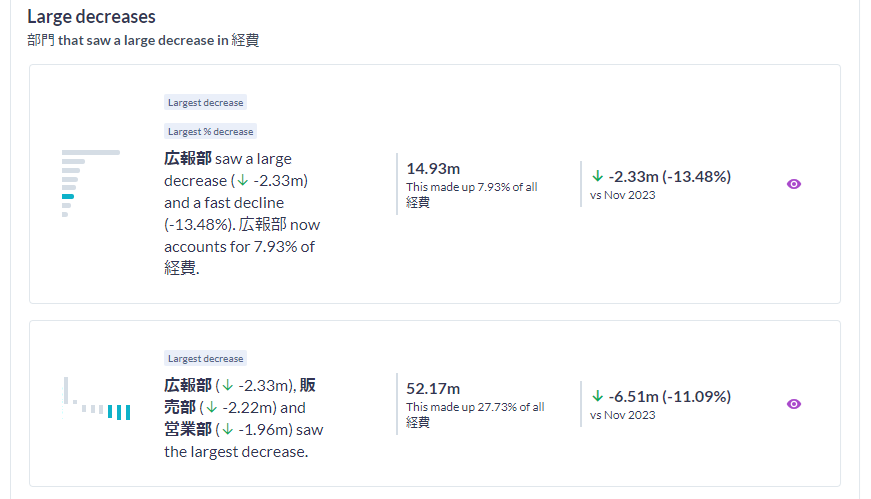Click the 'Large decreases' heading
Image resolution: width=871 pixels, height=499 pixels.
(91, 17)
